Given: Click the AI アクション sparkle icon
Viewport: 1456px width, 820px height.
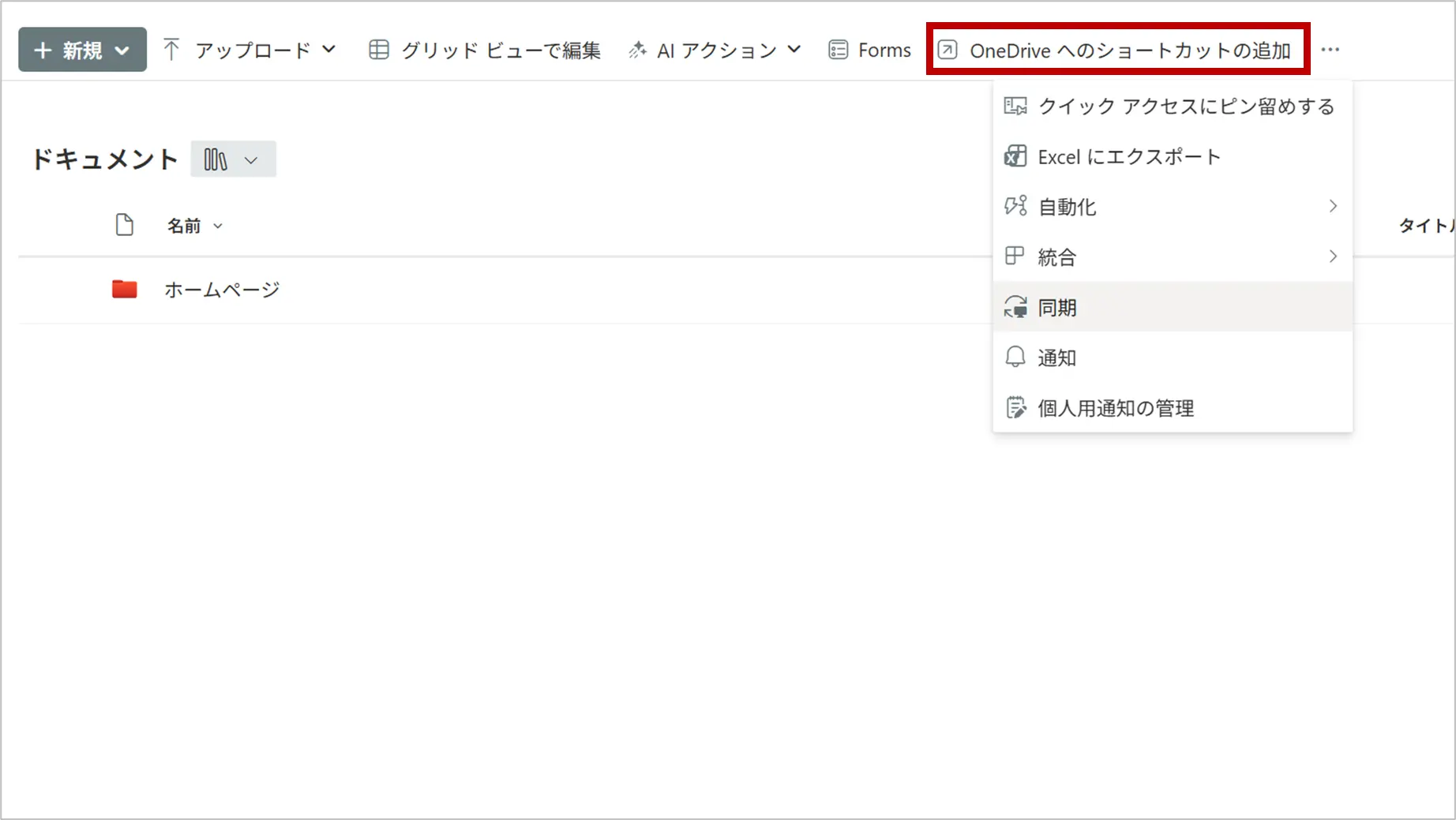Looking at the screenshot, I should [x=637, y=51].
